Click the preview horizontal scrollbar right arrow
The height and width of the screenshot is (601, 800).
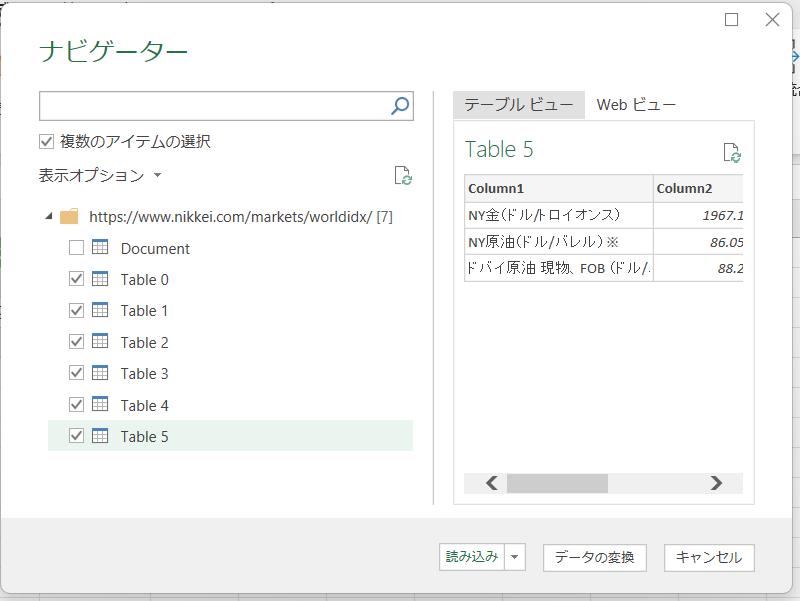tap(715, 483)
